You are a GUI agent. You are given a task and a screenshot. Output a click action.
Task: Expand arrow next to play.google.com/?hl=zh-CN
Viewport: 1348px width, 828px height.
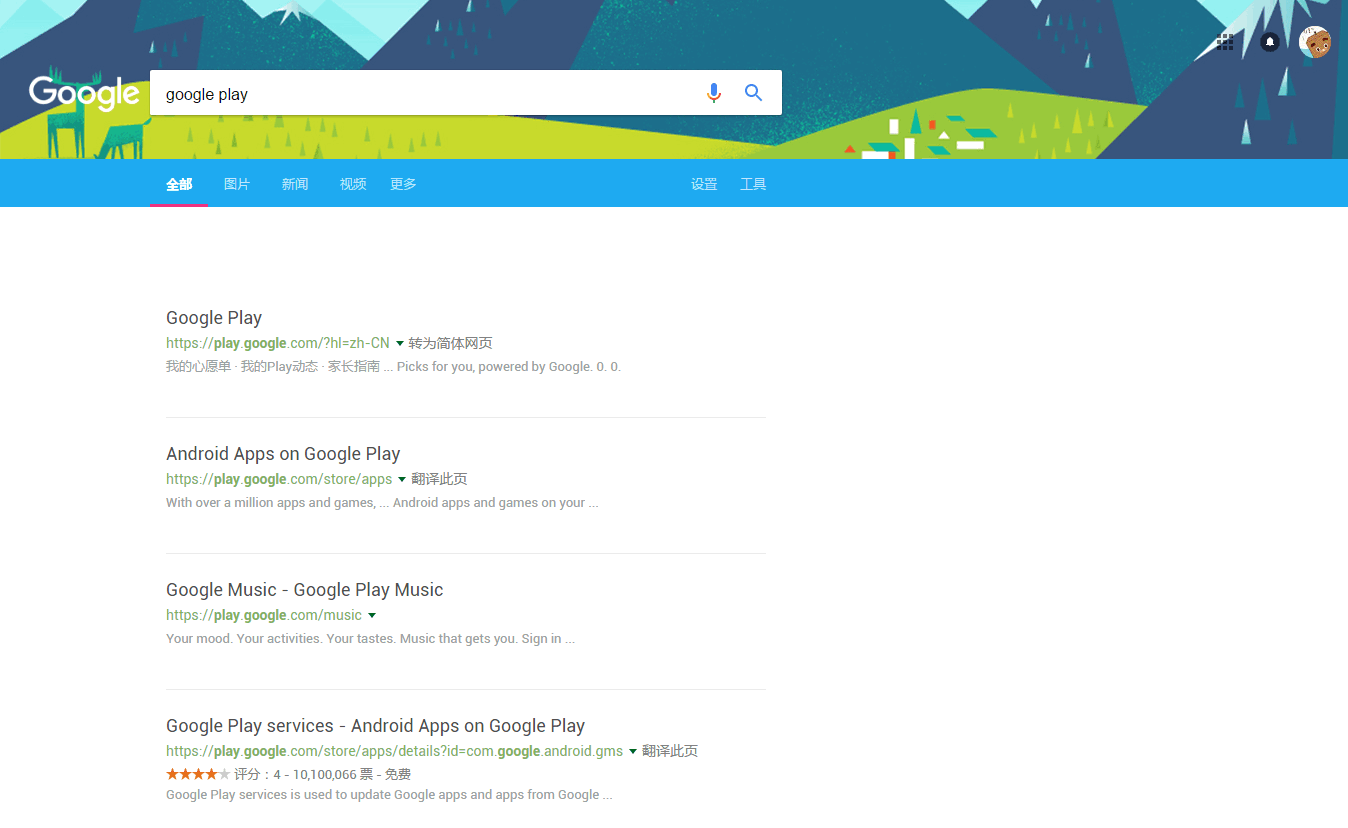(x=400, y=344)
